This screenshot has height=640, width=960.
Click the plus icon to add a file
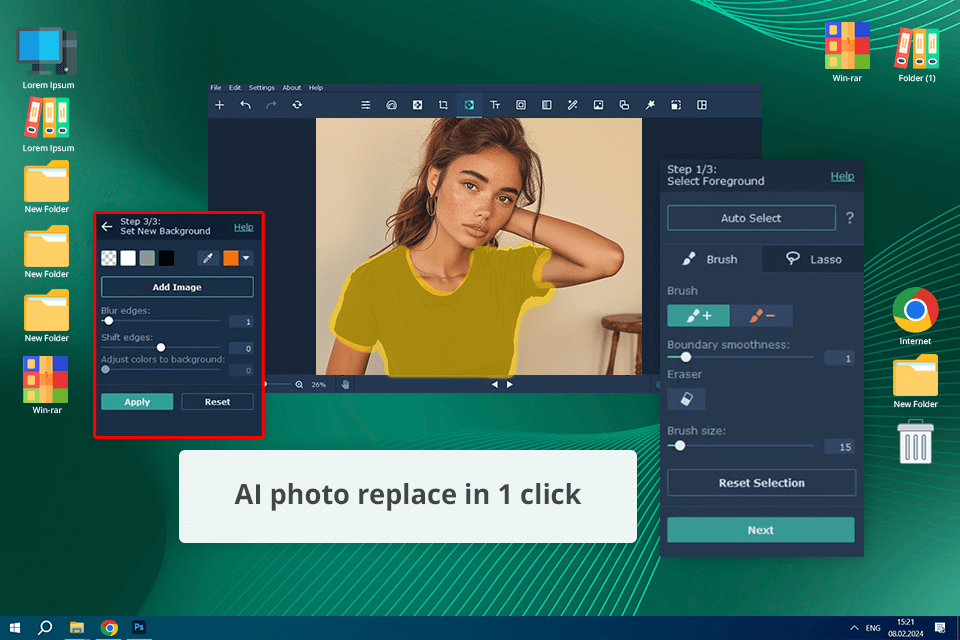[220, 105]
